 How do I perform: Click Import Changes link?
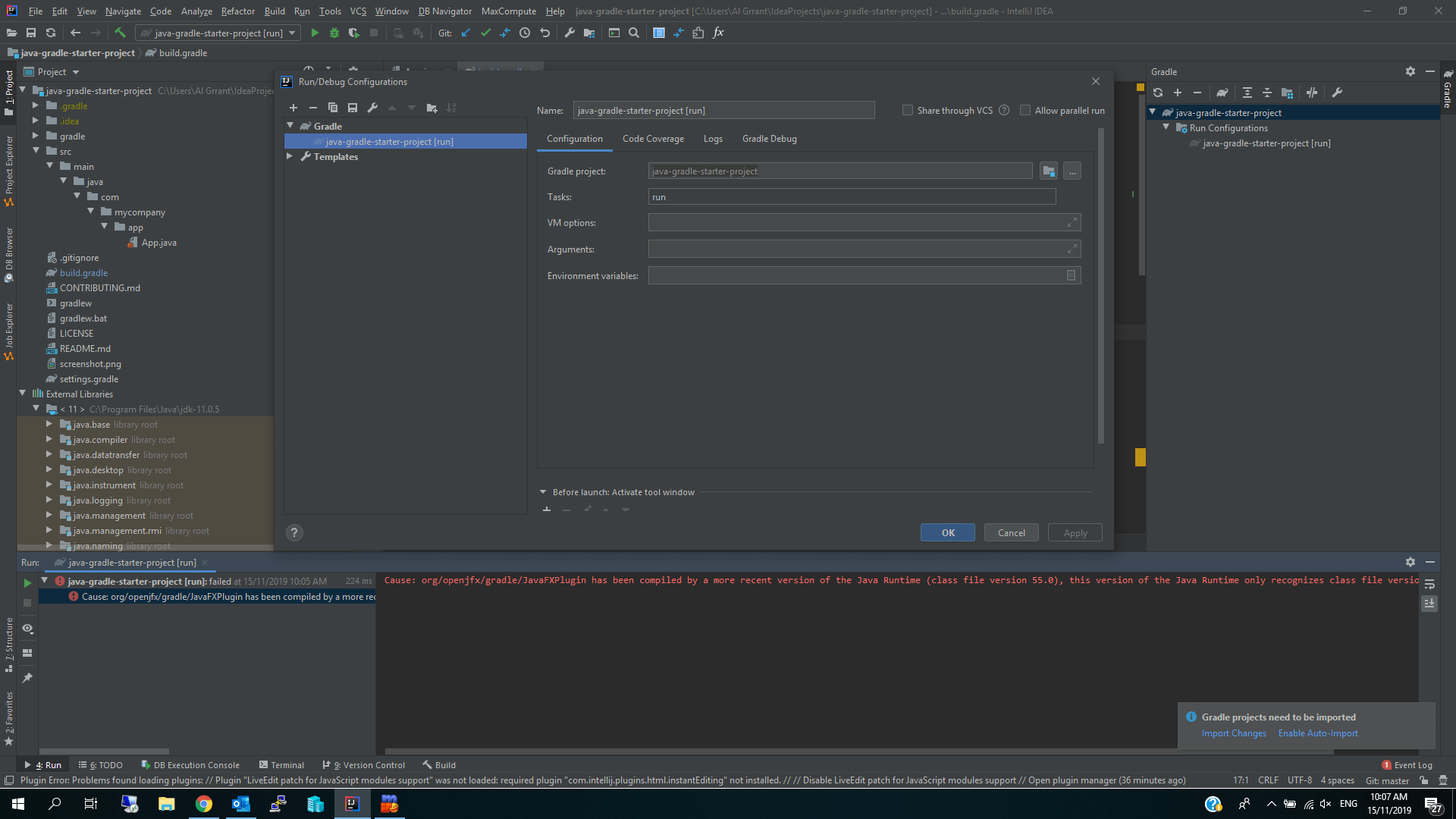[x=1234, y=733]
